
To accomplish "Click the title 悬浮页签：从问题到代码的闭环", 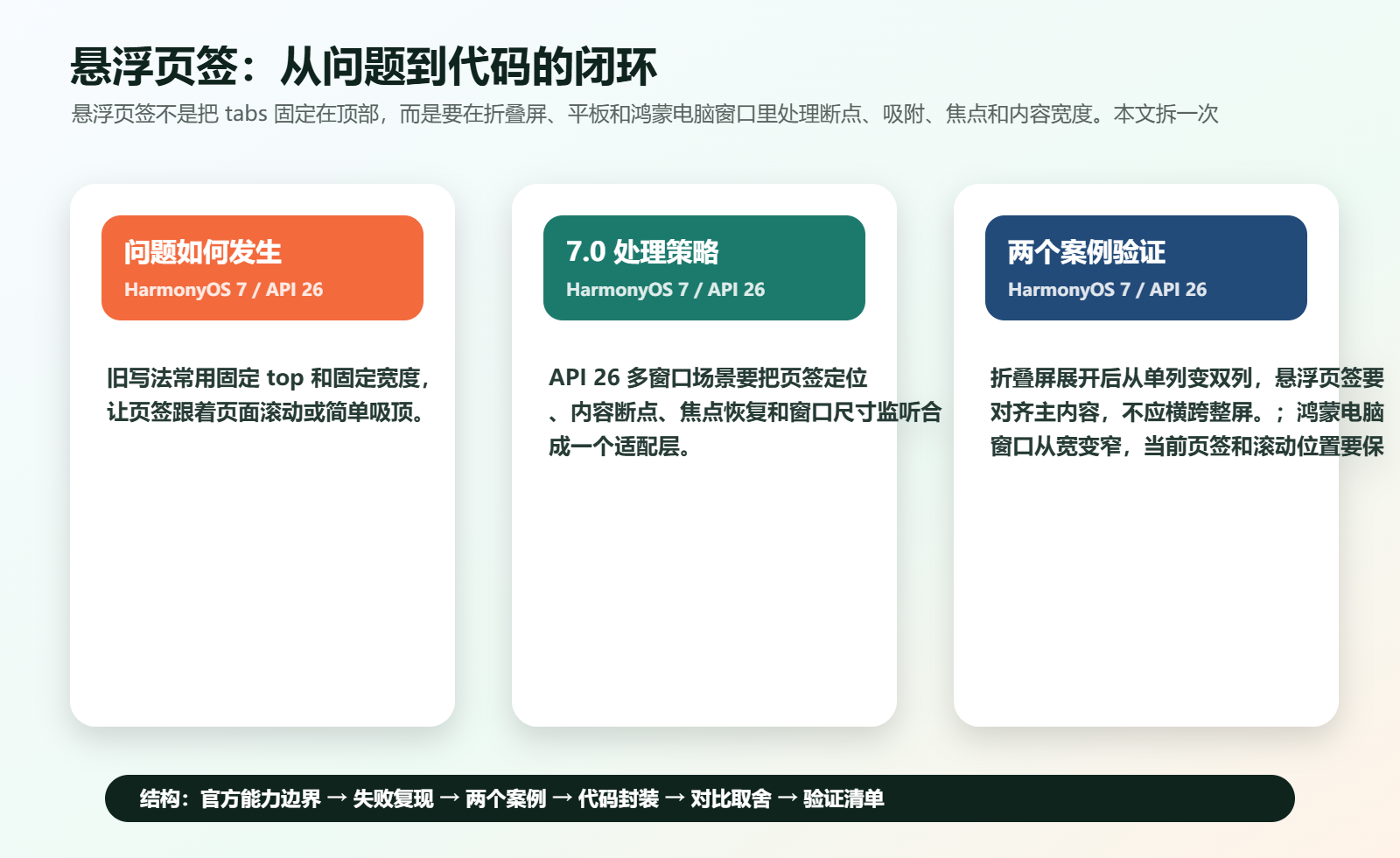I will 363,67.
